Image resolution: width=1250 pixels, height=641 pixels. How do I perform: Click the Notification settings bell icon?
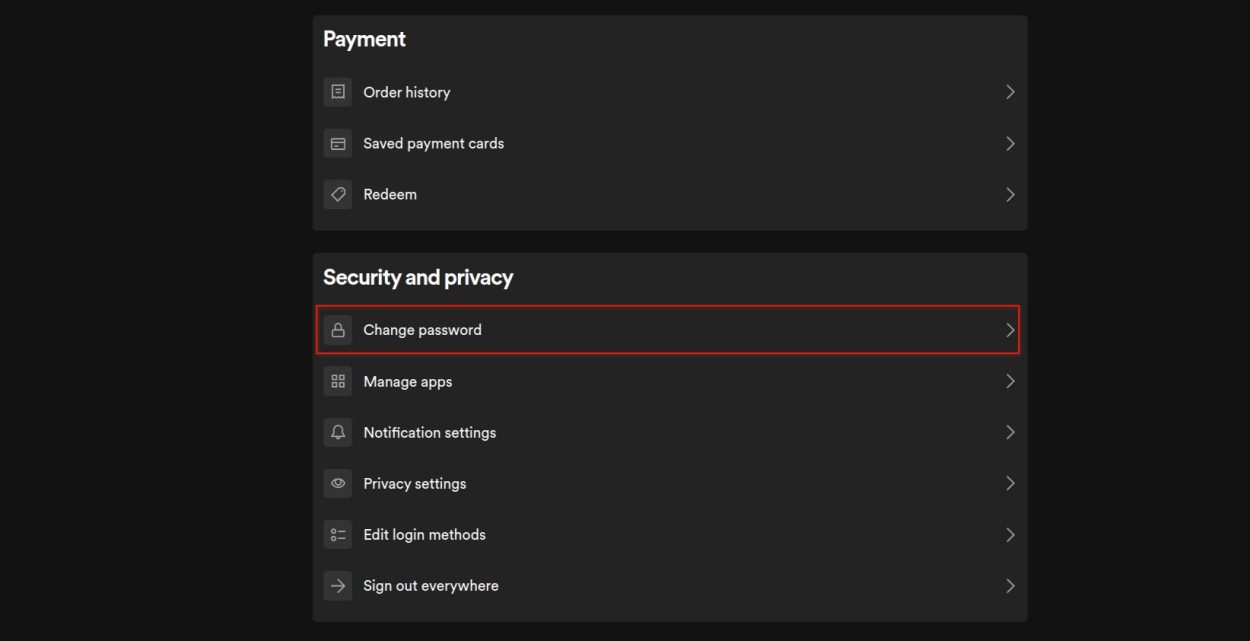pyautogui.click(x=337, y=432)
